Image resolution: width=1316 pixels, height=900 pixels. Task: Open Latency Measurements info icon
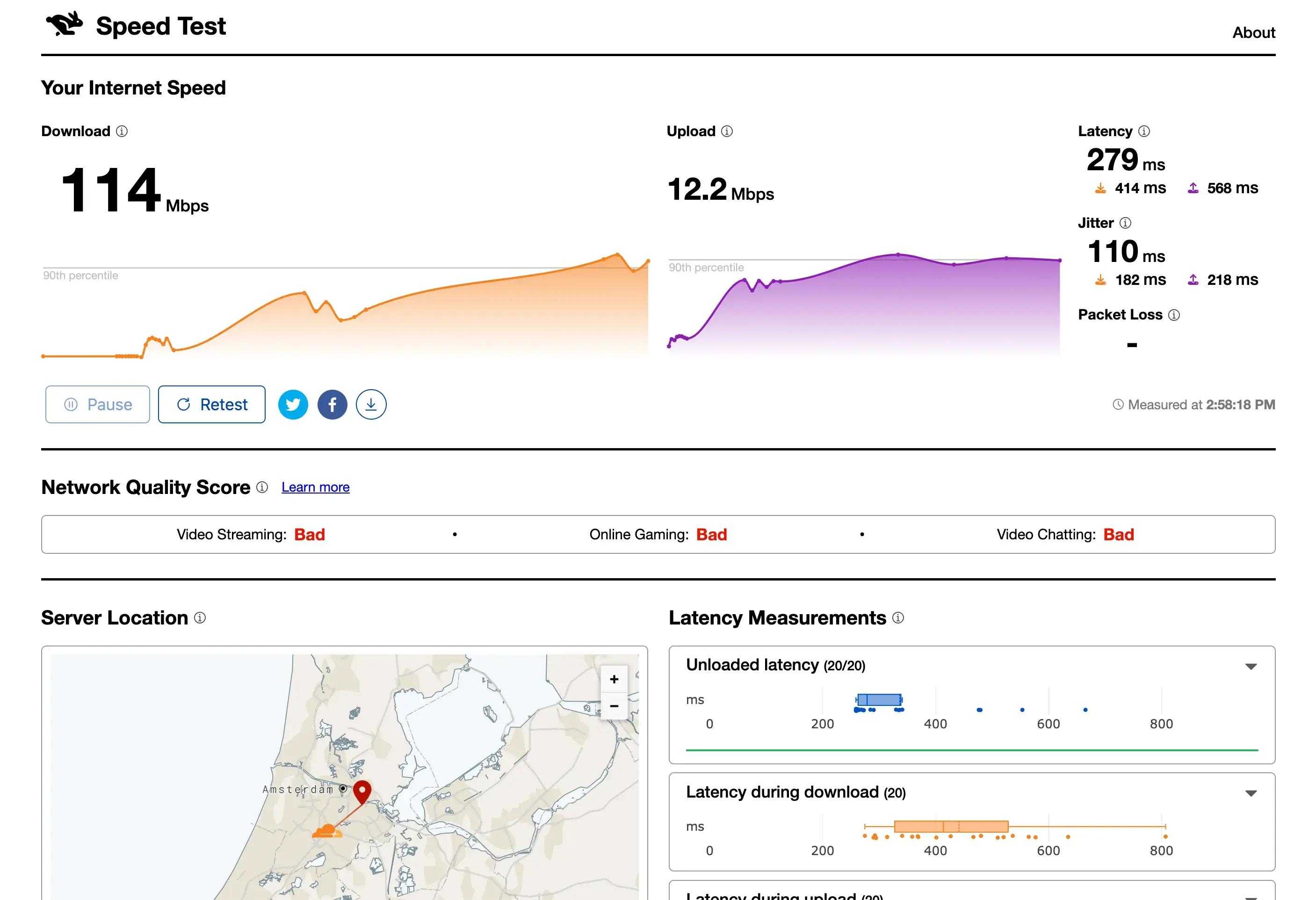pyautogui.click(x=898, y=618)
